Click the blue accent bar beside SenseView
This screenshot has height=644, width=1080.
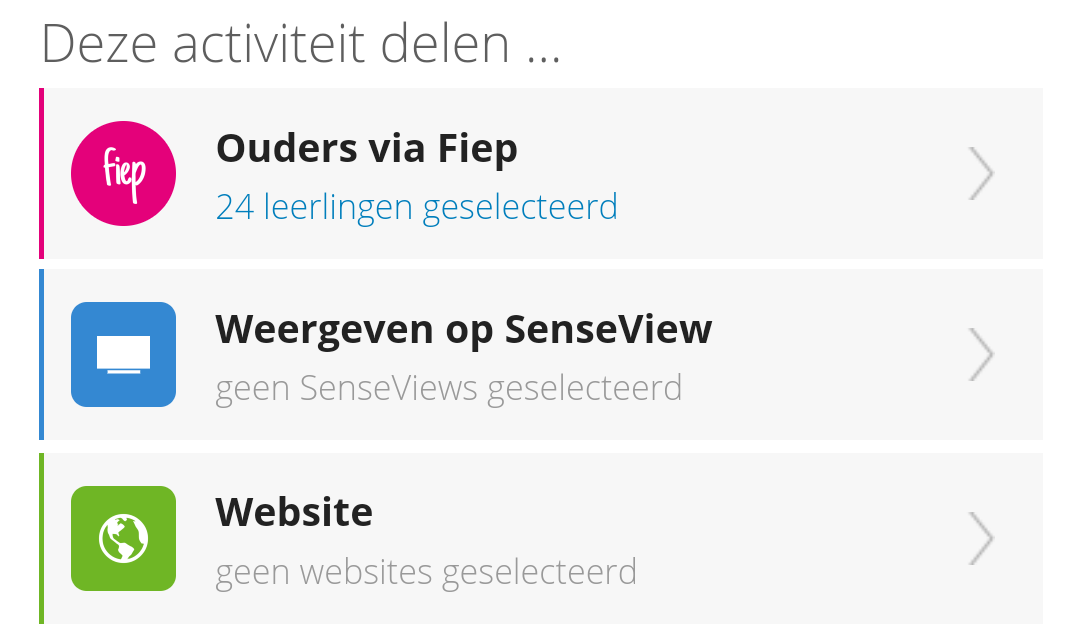coord(41,354)
